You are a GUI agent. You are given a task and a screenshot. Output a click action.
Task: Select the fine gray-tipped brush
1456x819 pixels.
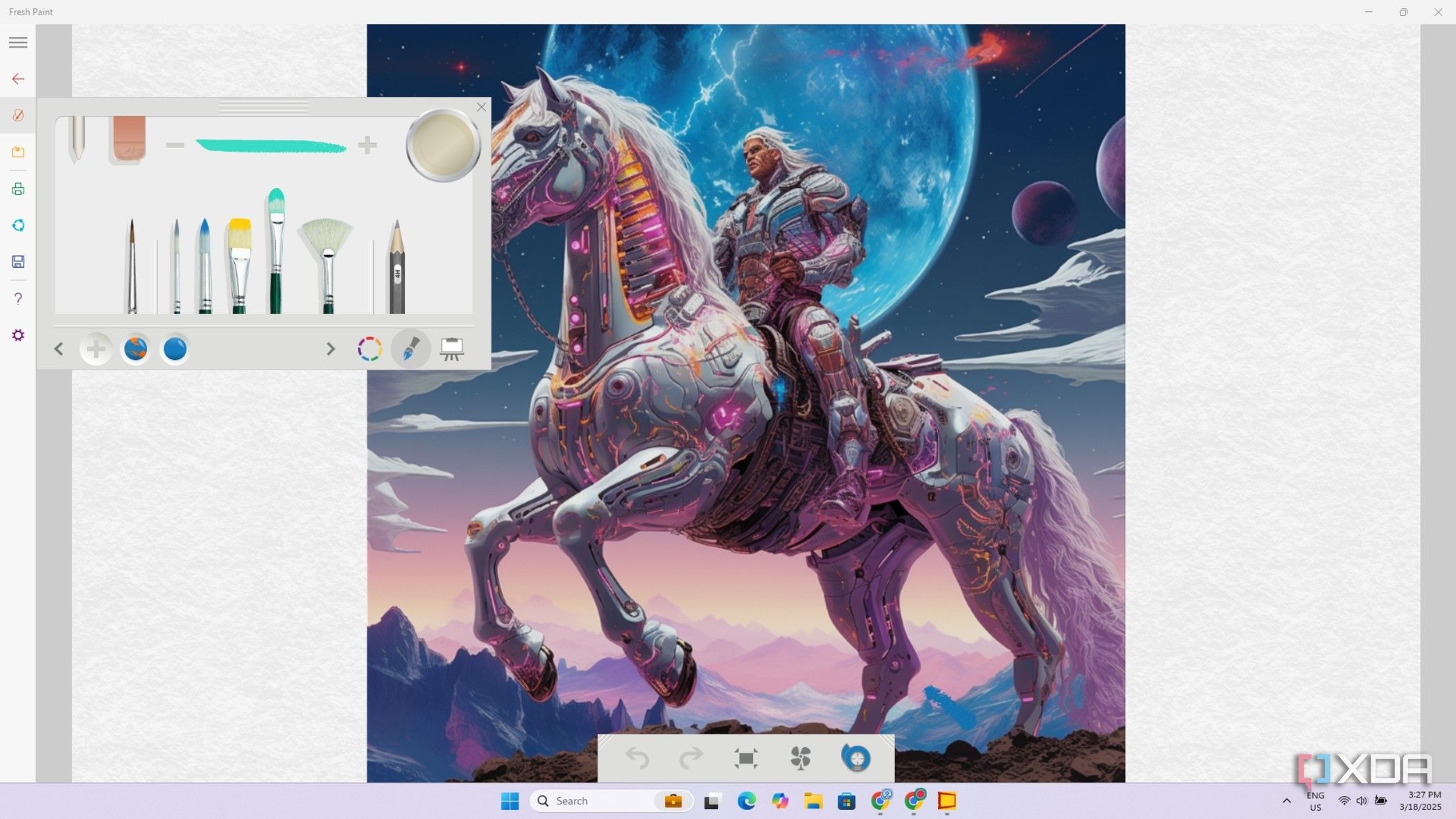point(176,266)
